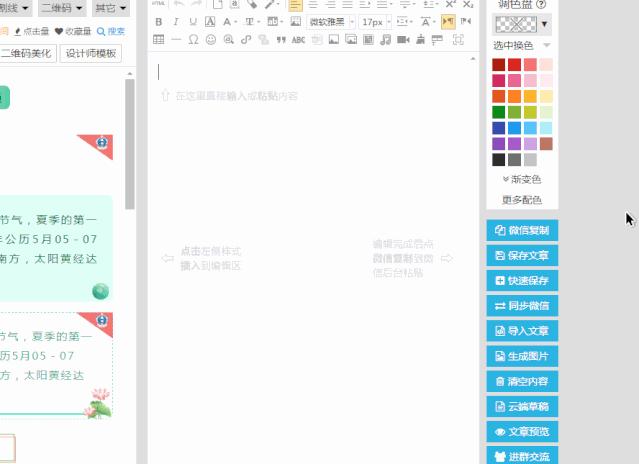Sort templates by 点击量

coord(31,31)
